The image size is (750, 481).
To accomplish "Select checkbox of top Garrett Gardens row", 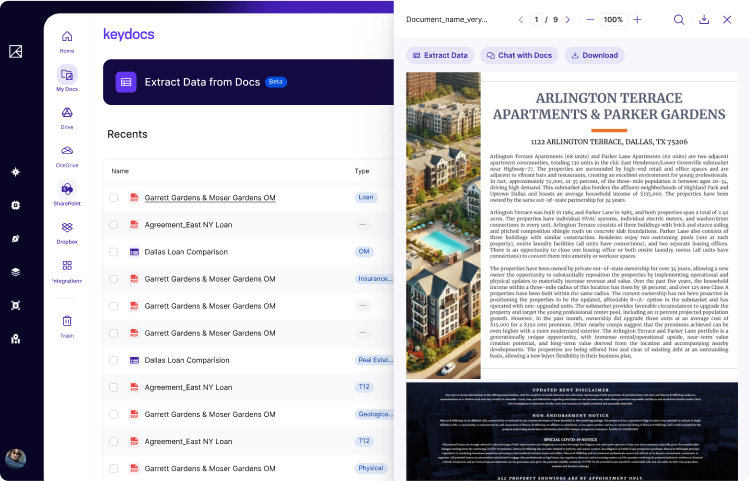I will (x=113, y=198).
